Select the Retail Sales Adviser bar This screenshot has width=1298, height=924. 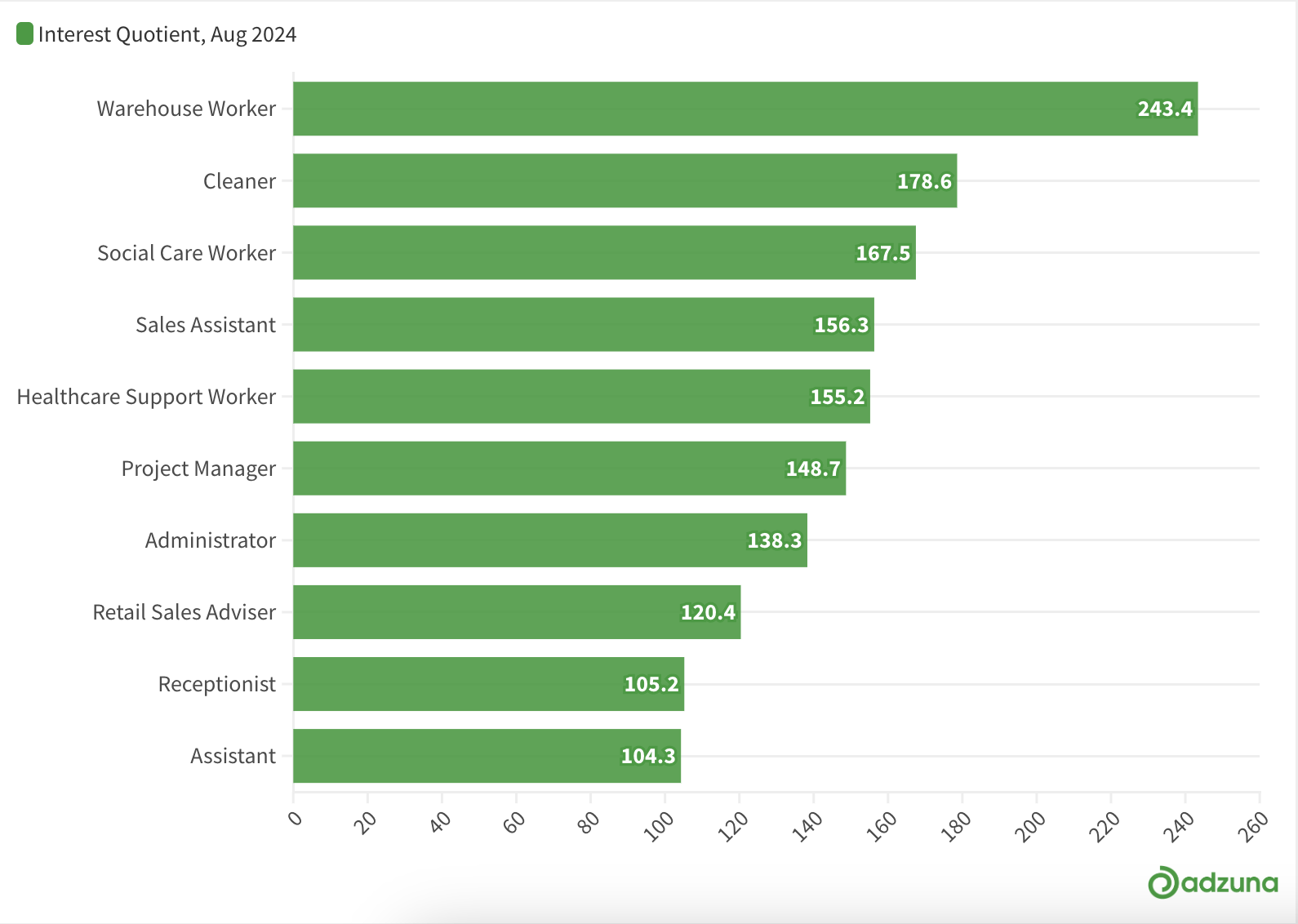(517, 611)
